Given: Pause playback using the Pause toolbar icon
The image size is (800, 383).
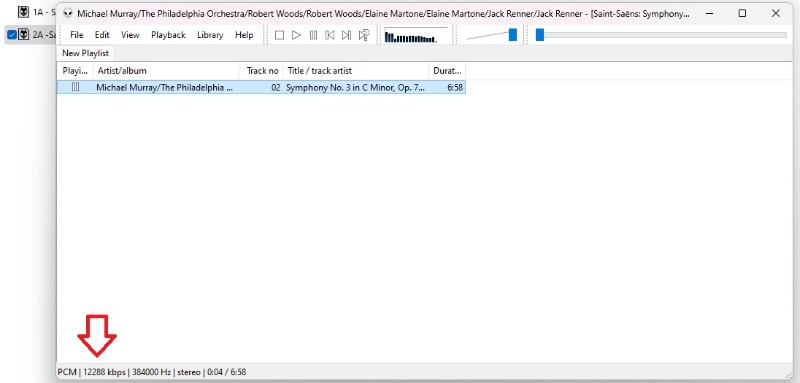Looking at the screenshot, I should [x=313, y=35].
